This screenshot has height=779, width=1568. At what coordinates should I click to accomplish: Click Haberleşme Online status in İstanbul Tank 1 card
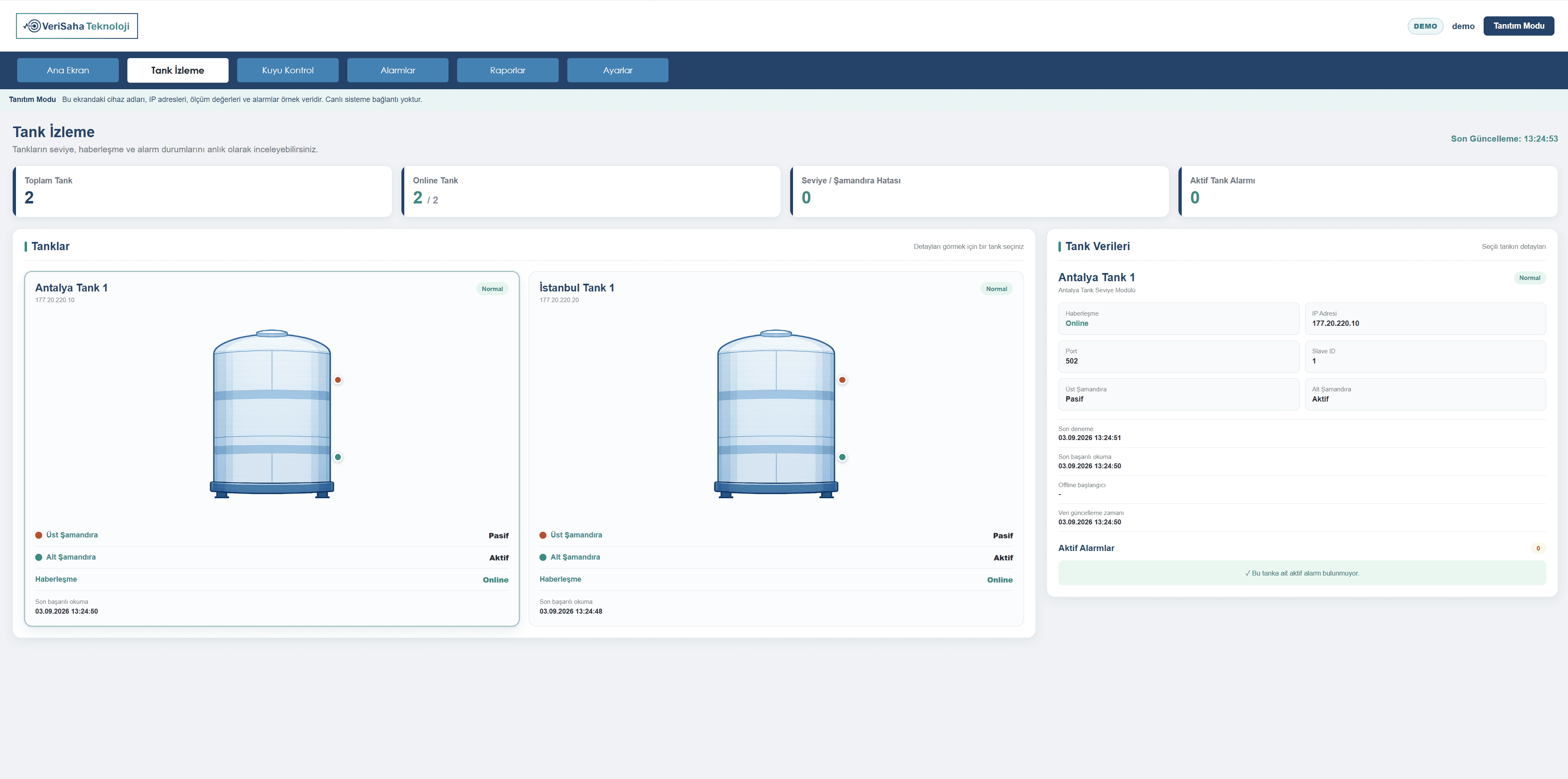(x=999, y=580)
